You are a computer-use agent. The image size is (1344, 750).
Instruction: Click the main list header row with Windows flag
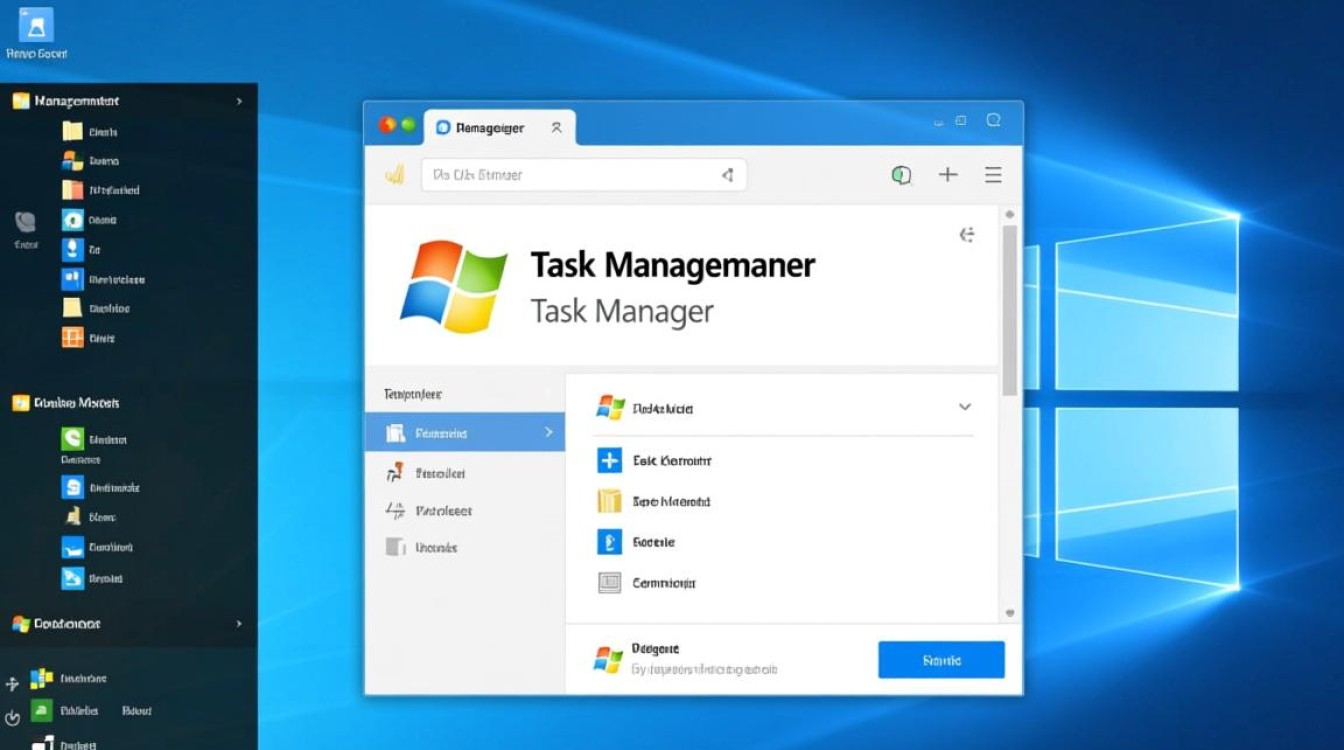(x=784, y=408)
